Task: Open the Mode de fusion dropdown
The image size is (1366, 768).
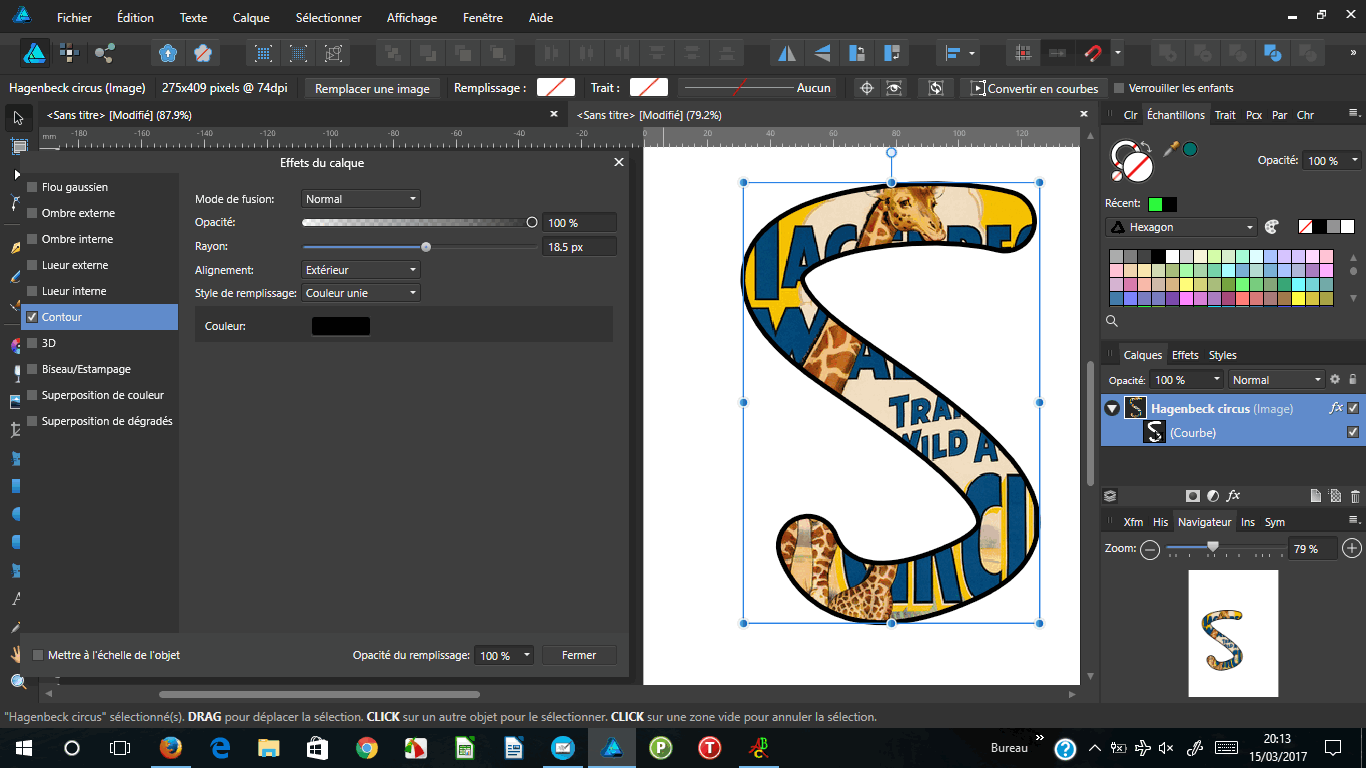Action: [x=361, y=199]
